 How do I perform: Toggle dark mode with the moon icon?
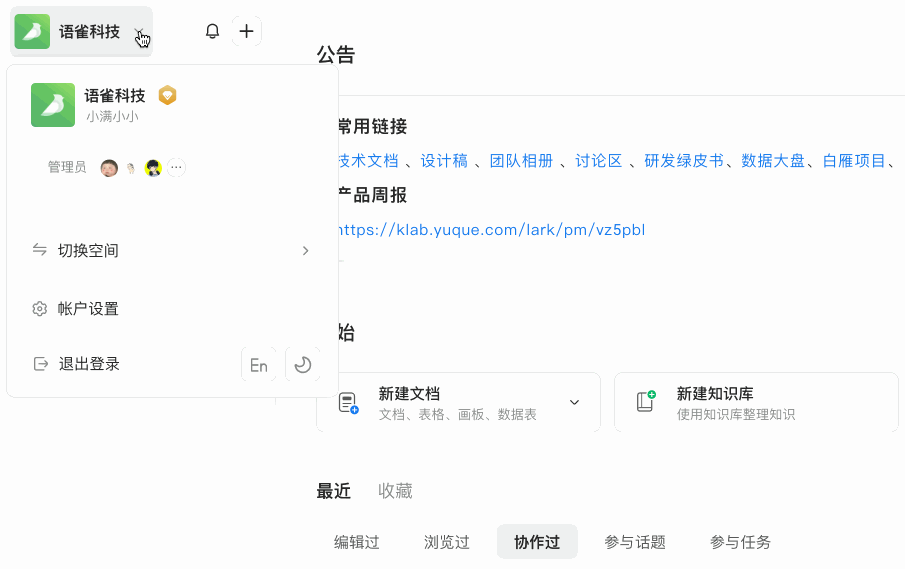[303, 365]
